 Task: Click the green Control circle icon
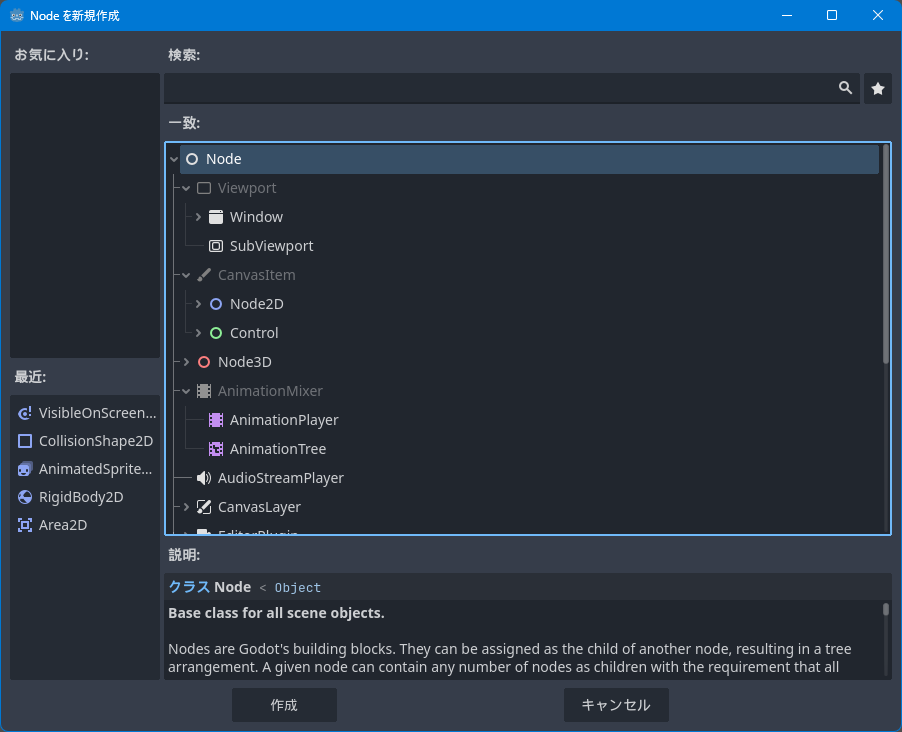(x=216, y=333)
